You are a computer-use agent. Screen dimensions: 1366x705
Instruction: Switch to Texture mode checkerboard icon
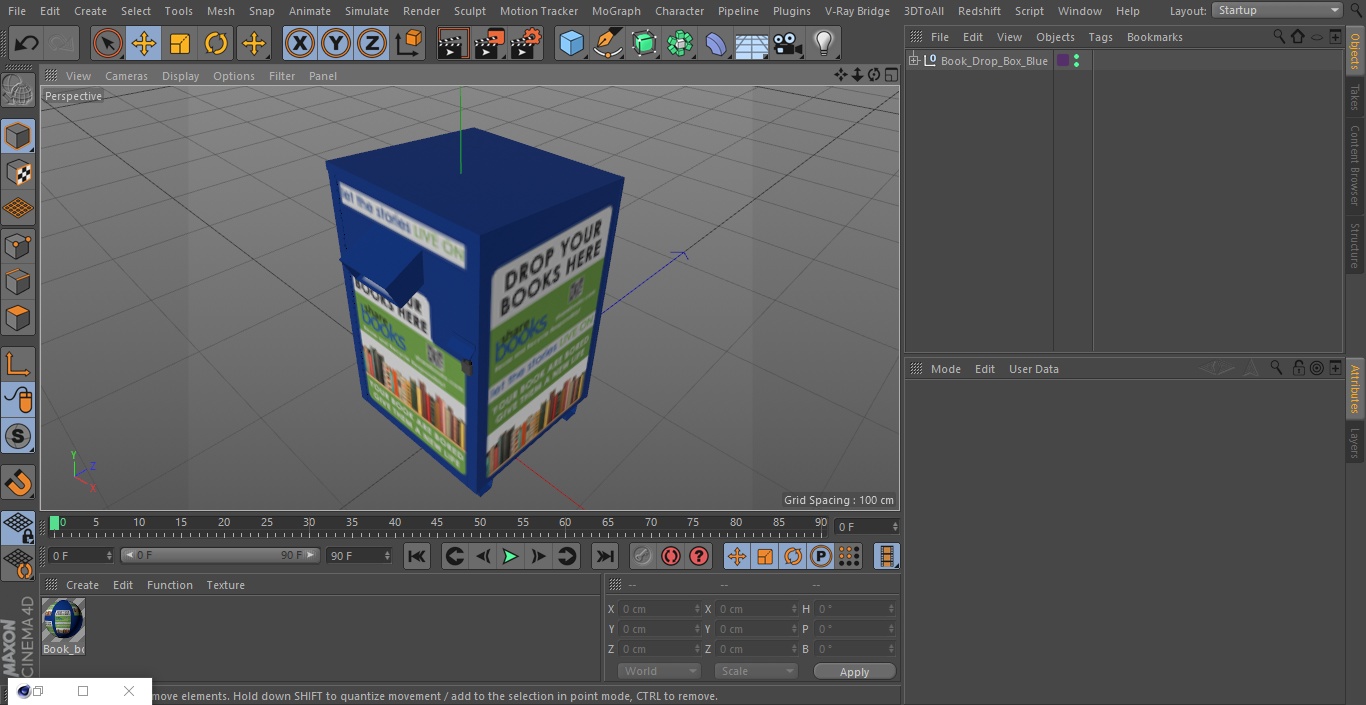(18, 172)
